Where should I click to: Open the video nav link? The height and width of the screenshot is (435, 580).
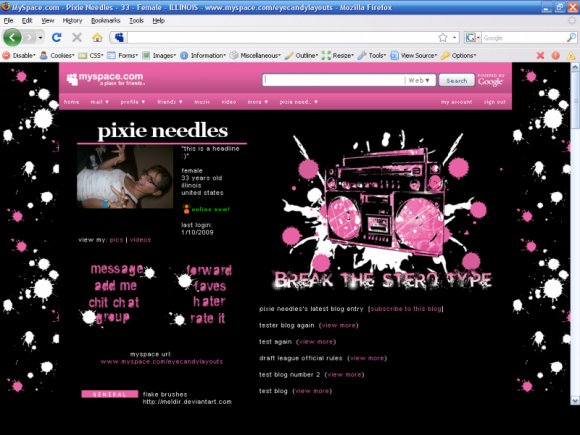[x=229, y=102]
